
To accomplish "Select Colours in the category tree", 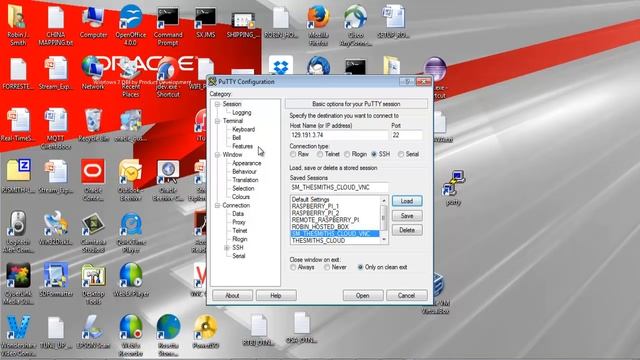I will [241, 197].
